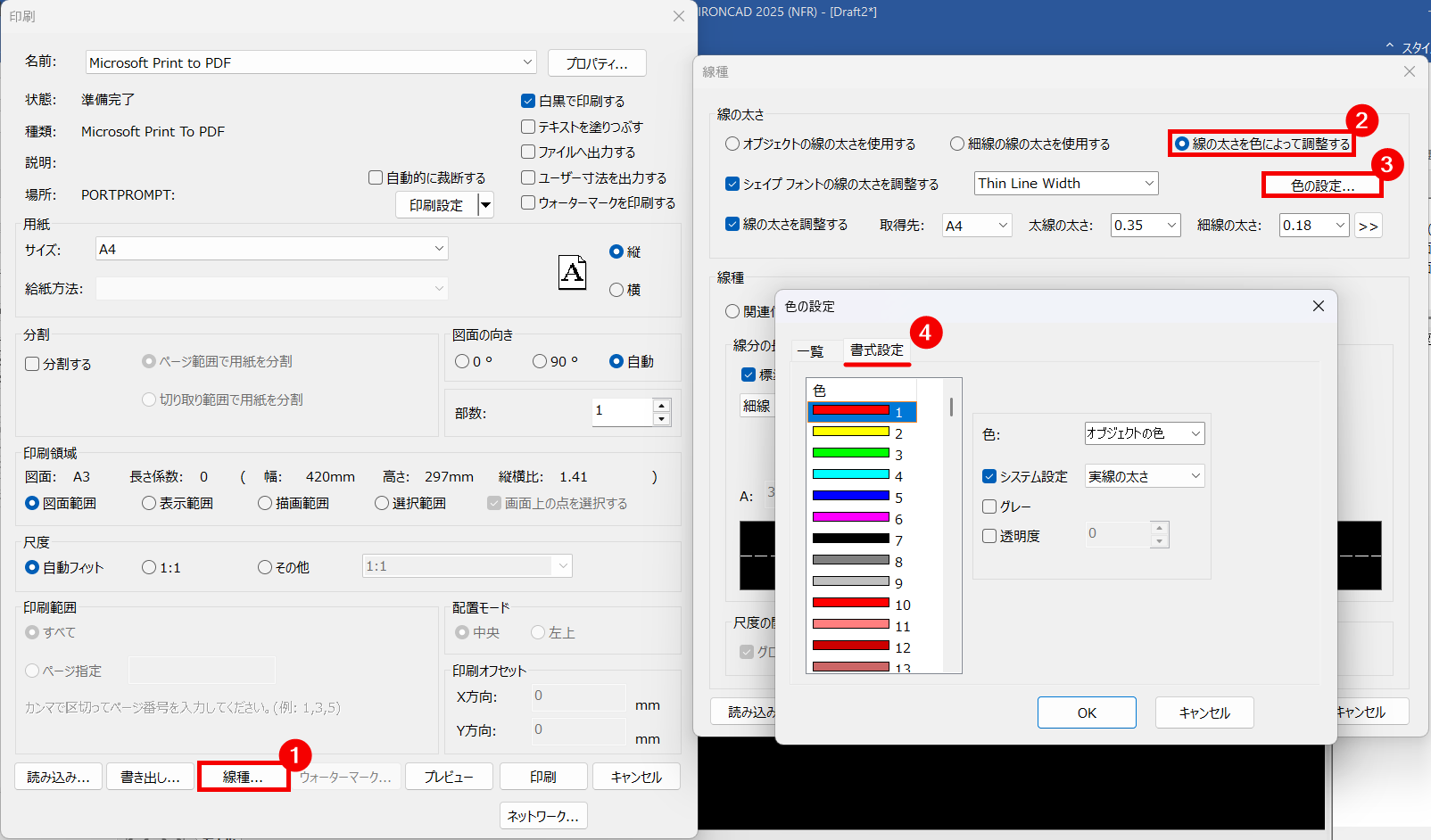Viewport: 1431px width, 840px height.
Task: Enable the テキストを塗りつぶす checkbox
Action: (527, 126)
